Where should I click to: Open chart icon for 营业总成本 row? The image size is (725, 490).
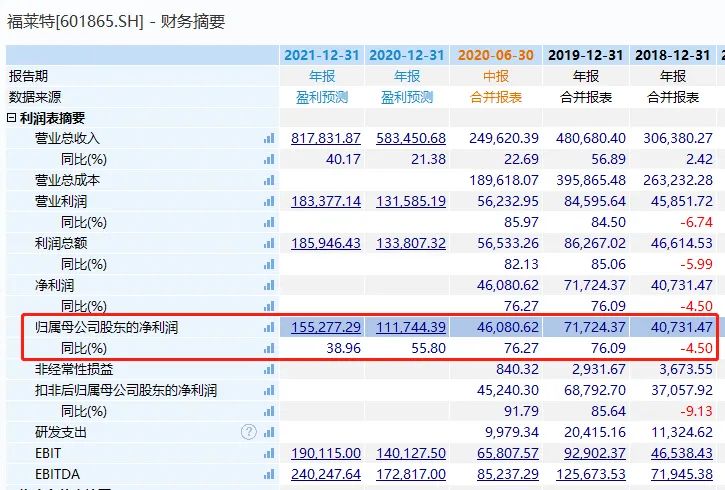[x=269, y=180]
